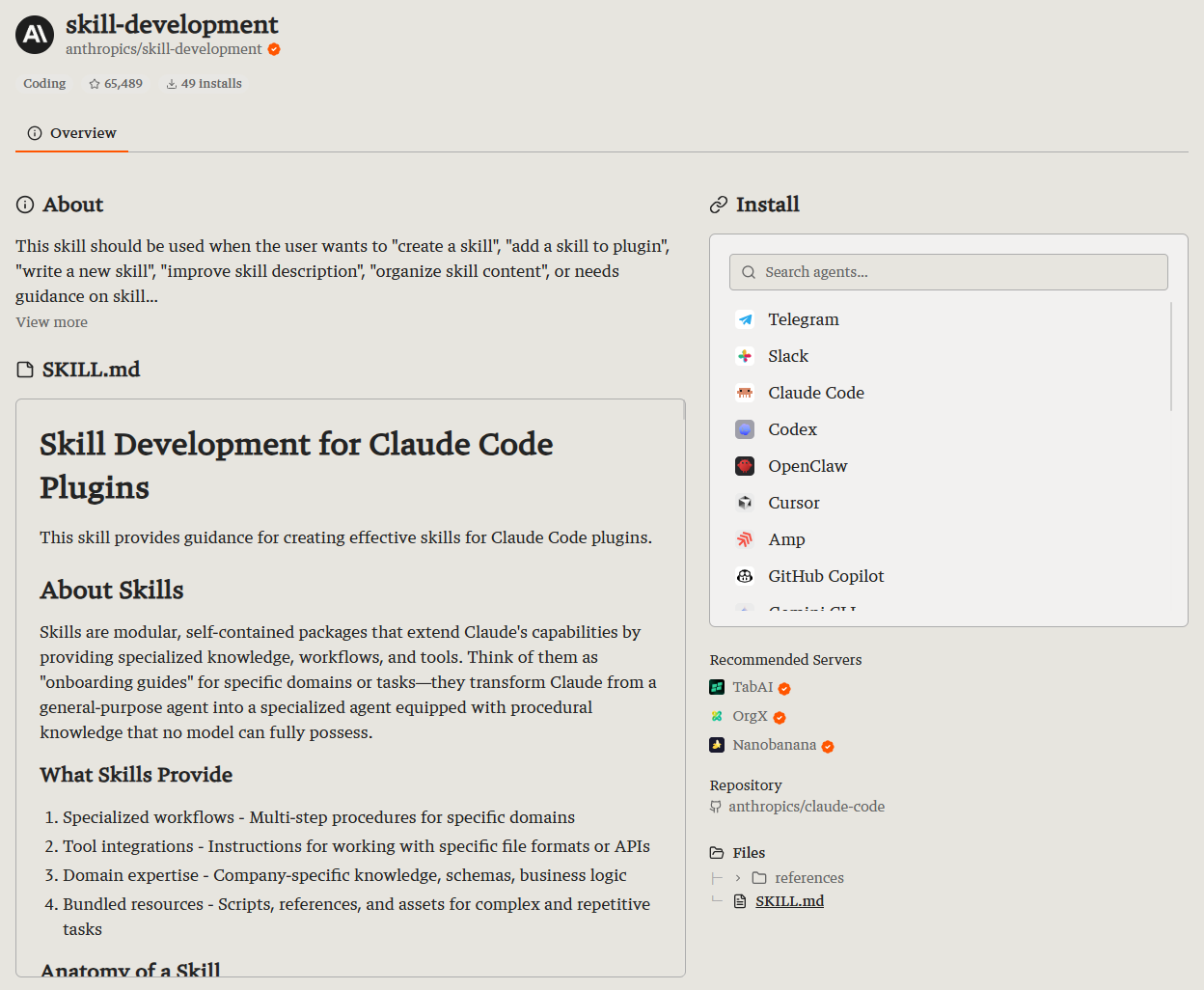Click the Slack agent icon
The height and width of the screenshot is (990, 1204).
pos(745,356)
